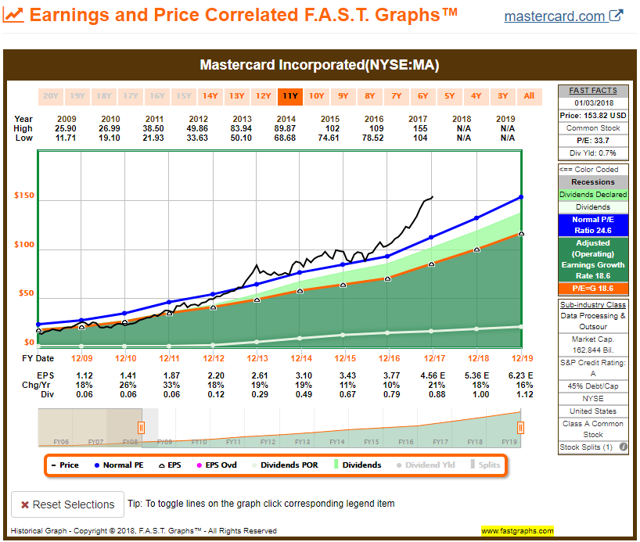Select the 13Y time range tab

237,96
